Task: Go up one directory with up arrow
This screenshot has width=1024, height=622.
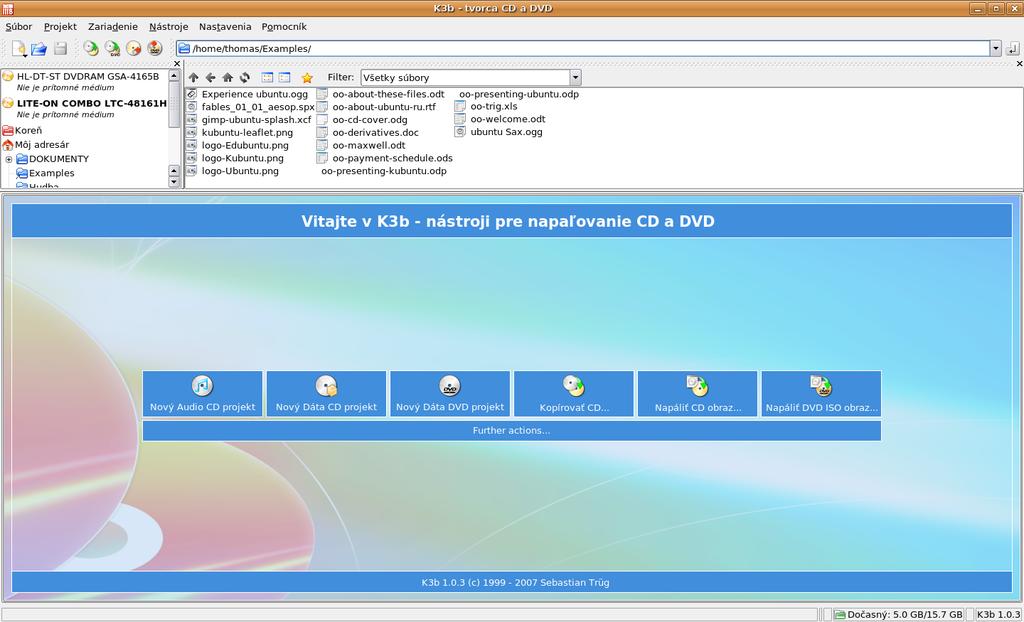Action: [x=193, y=78]
